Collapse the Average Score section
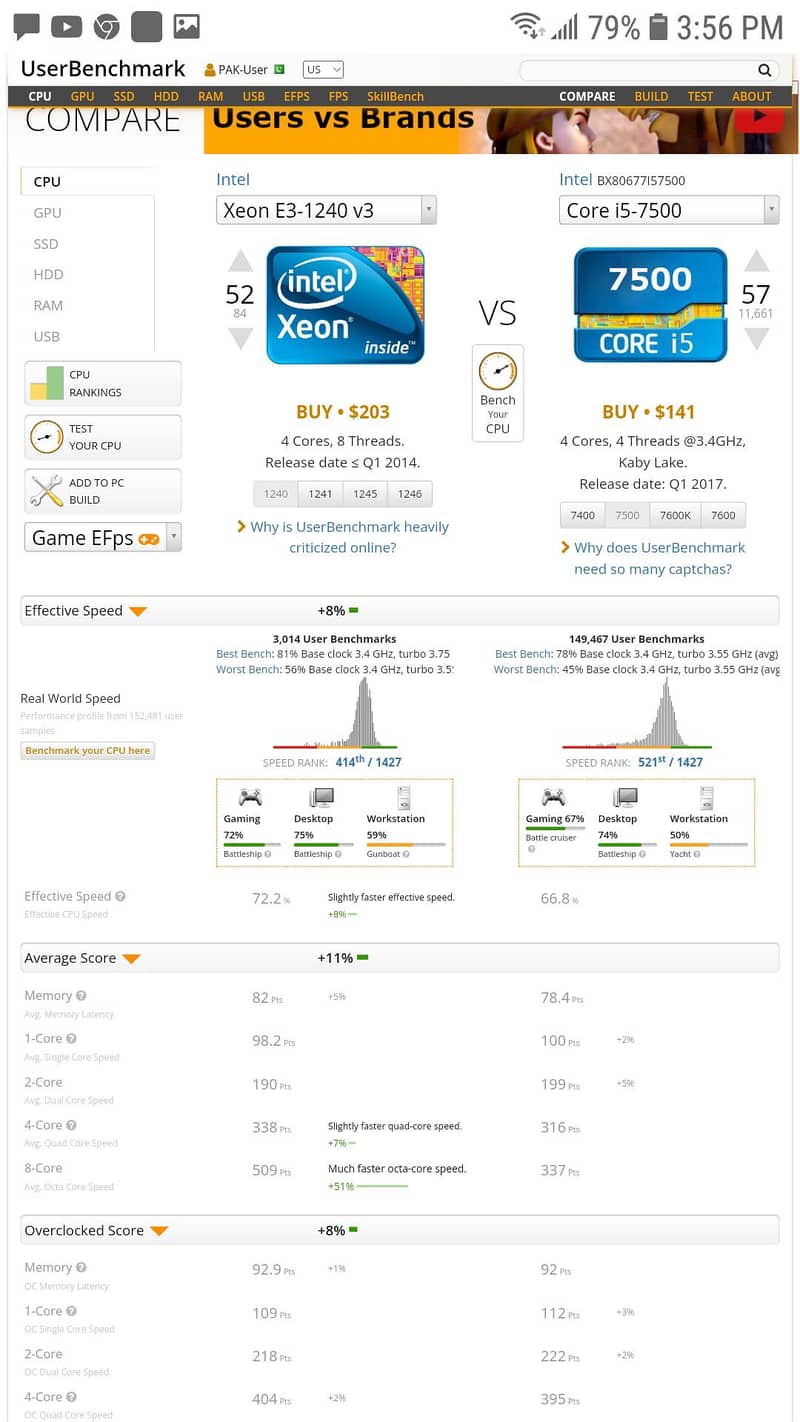 tap(131, 959)
